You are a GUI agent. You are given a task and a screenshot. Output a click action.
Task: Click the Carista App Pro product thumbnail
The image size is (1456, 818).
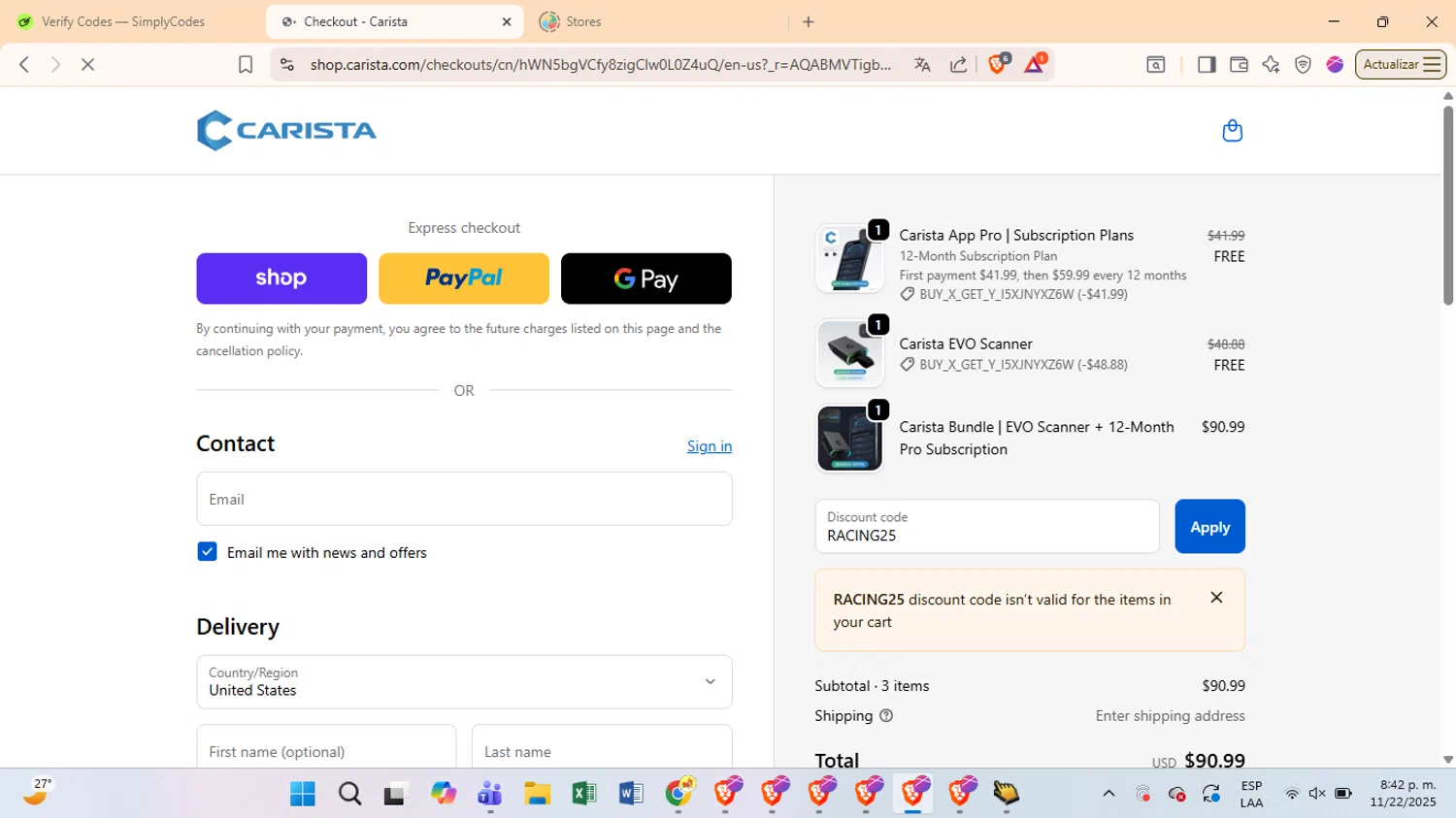pyautogui.click(x=849, y=258)
